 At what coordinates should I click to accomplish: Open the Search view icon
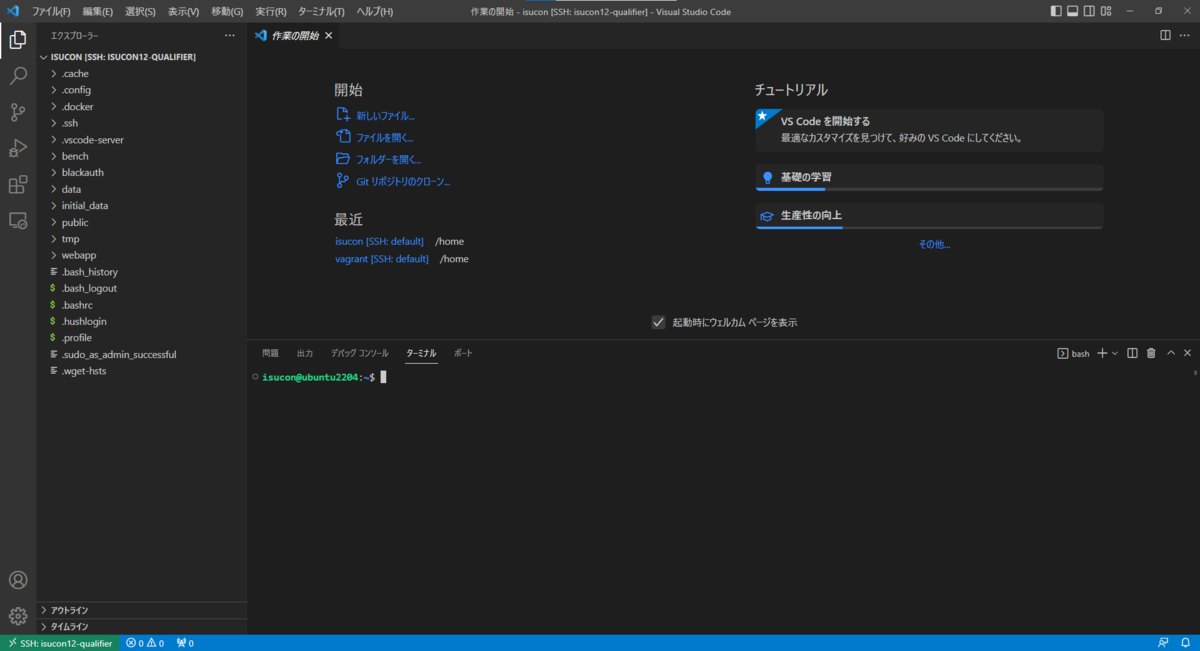(x=18, y=76)
